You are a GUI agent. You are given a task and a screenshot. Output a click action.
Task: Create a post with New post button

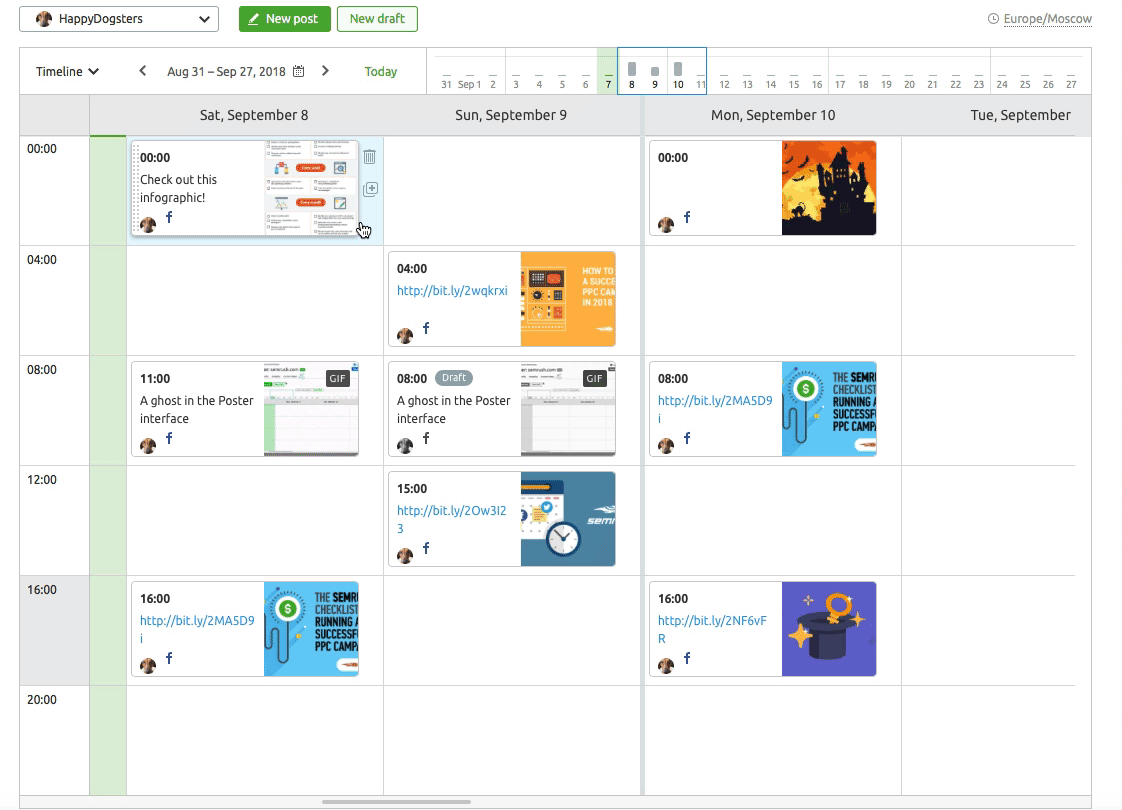[x=284, y=19]
